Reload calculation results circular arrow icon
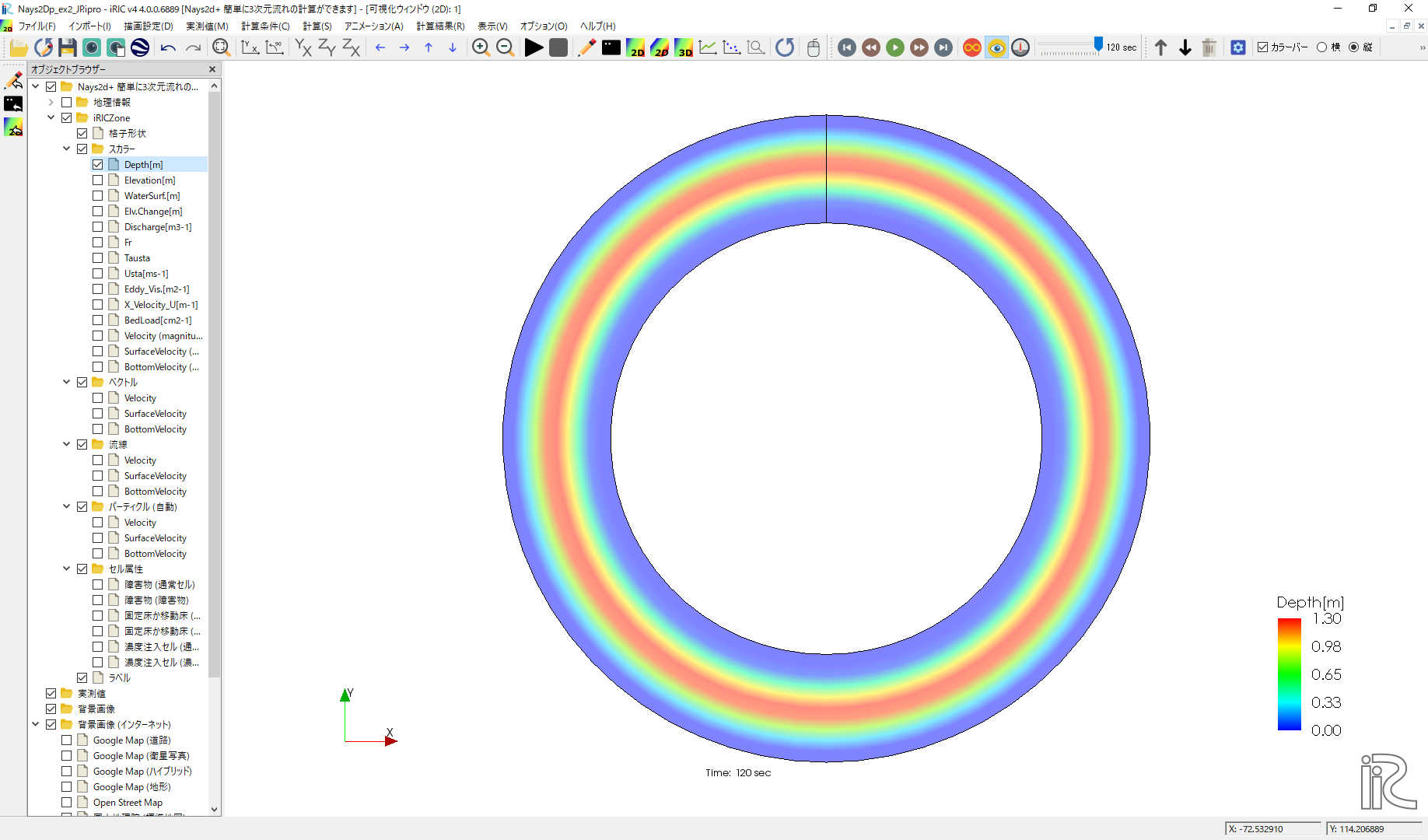Image resolution: width=1428 pixels, height=840 pixels. [785, 47]
